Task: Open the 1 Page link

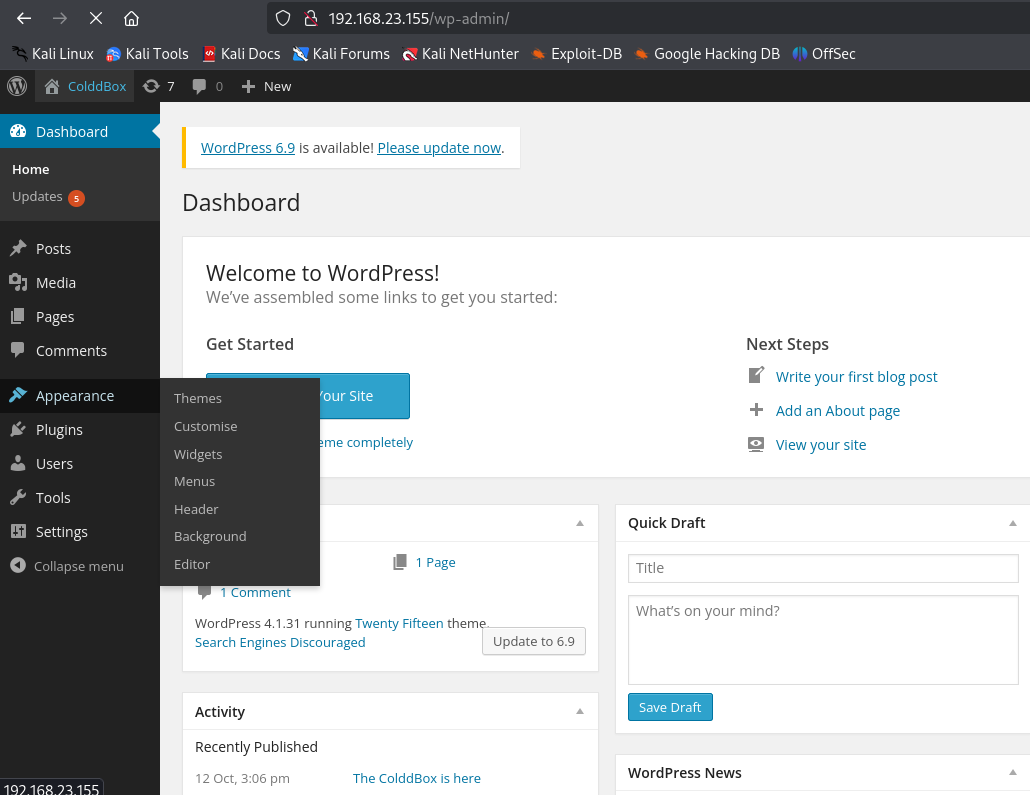Action: point(435,562)
